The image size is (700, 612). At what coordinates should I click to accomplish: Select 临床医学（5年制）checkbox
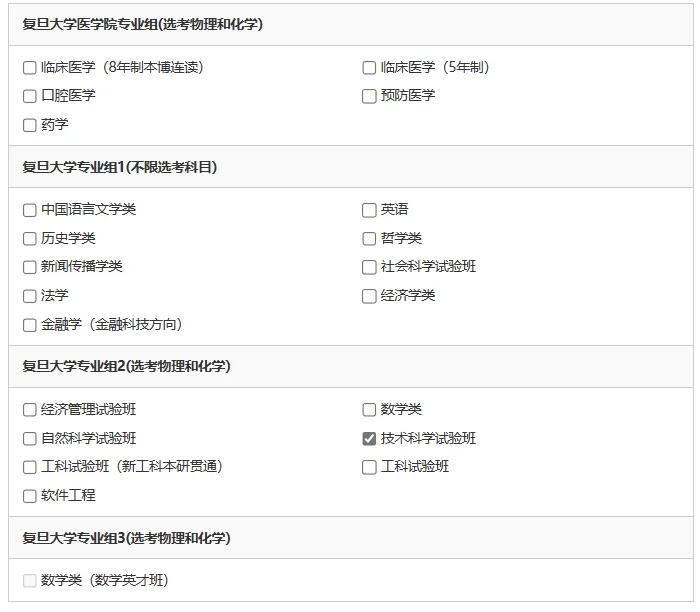(x=369, y=68)
